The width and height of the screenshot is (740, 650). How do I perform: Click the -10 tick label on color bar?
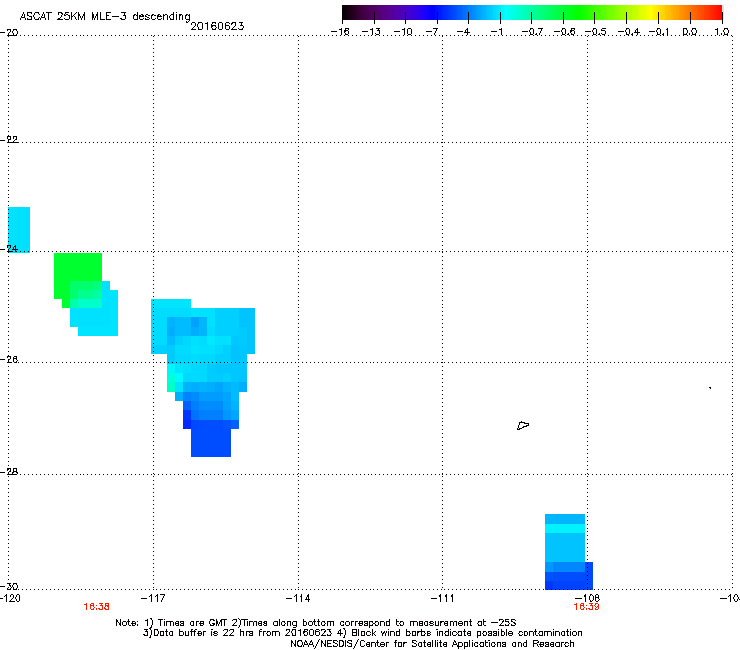point(403,32)
